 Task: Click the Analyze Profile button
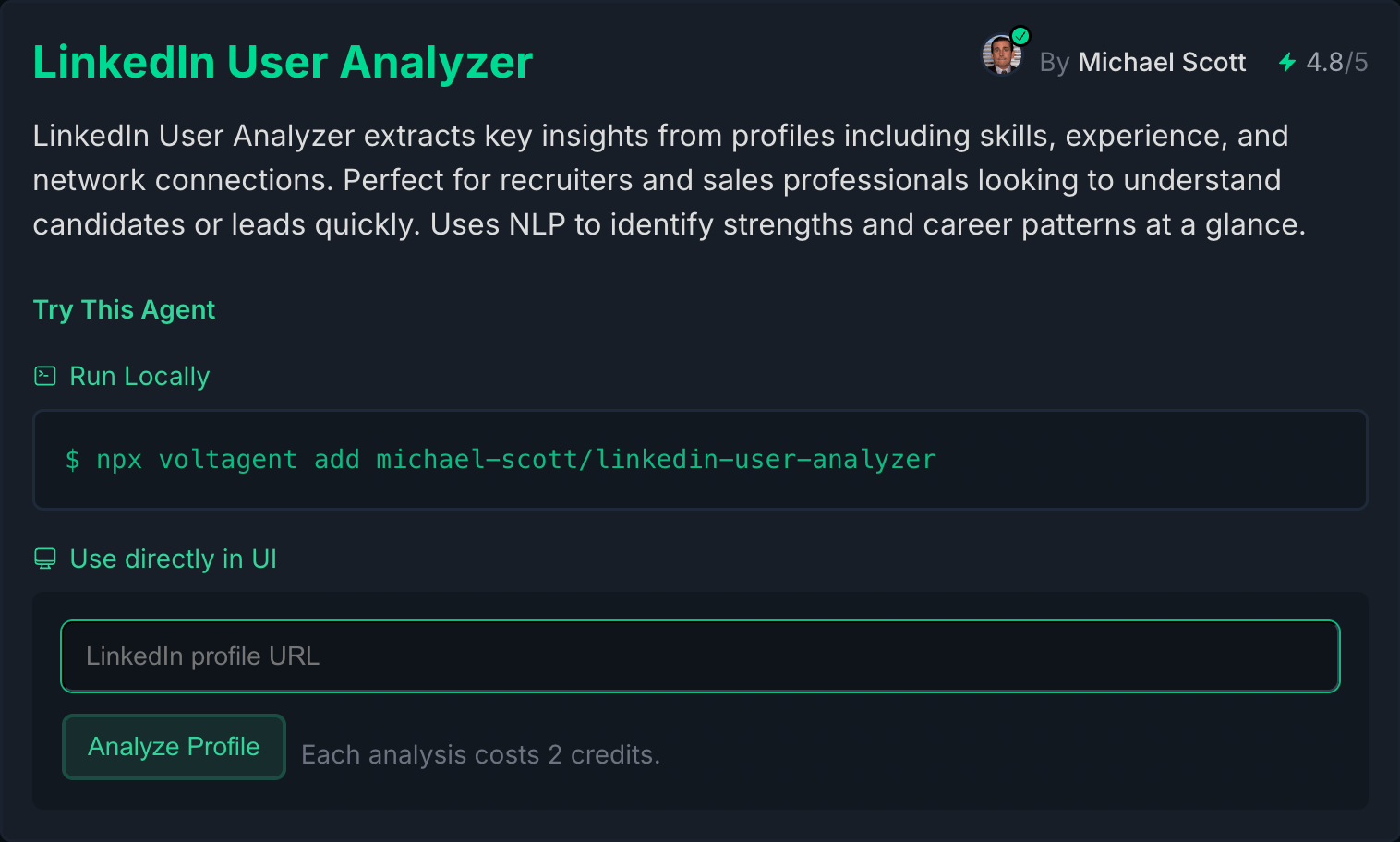(x=174, y=747)
